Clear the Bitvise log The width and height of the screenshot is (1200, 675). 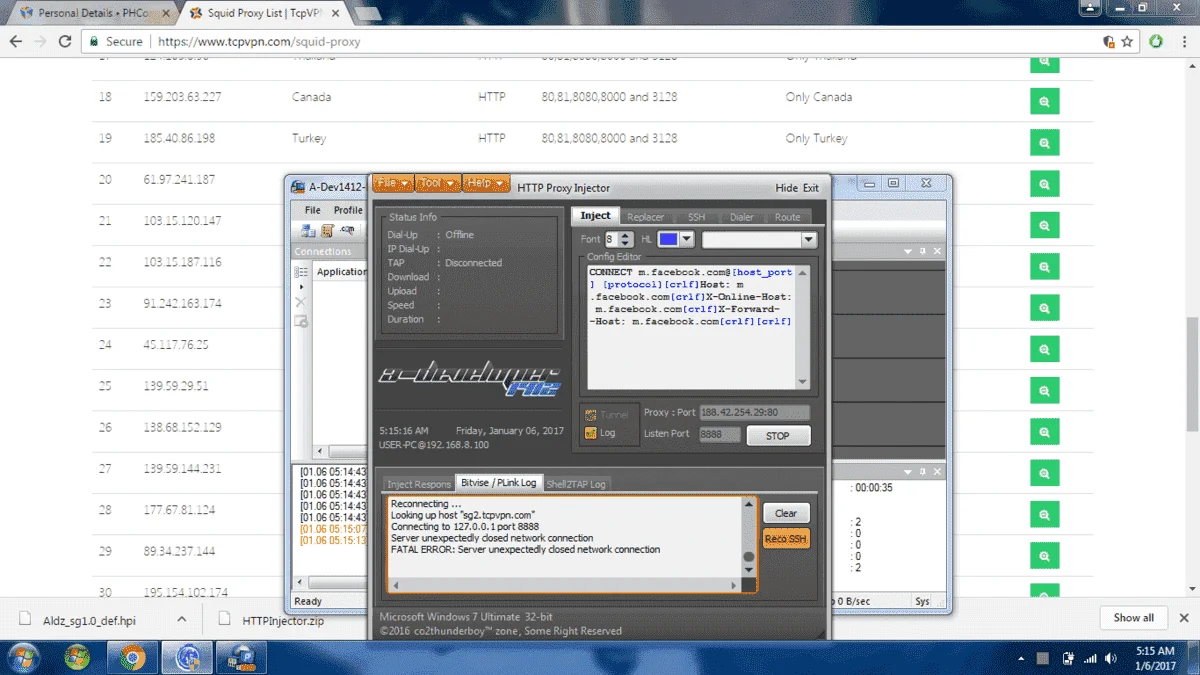point(786,513)
